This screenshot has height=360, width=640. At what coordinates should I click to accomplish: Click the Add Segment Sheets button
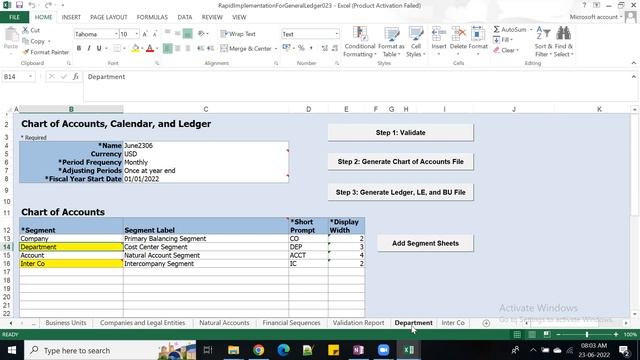click(x=425, y=243)
